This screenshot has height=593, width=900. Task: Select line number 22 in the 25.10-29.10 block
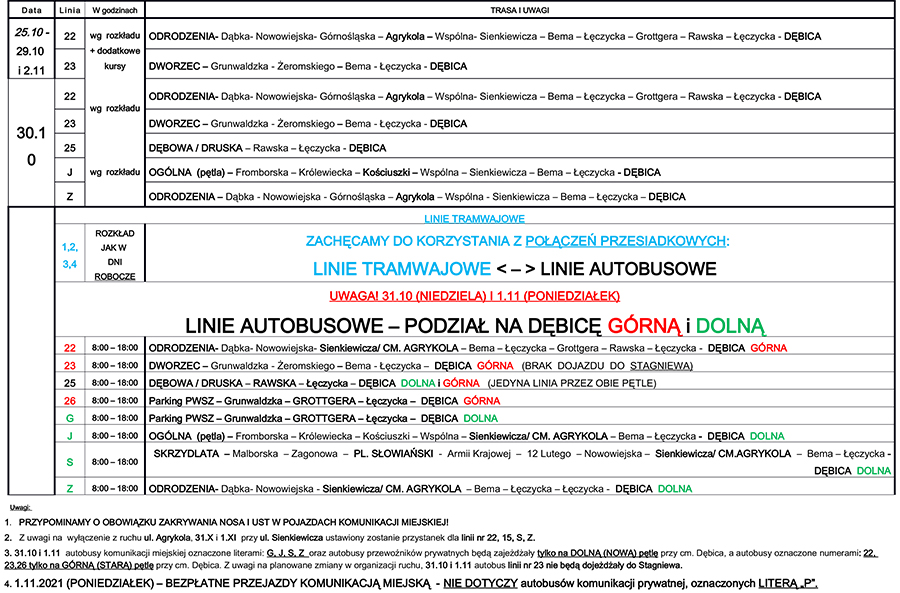coord(70,36)
